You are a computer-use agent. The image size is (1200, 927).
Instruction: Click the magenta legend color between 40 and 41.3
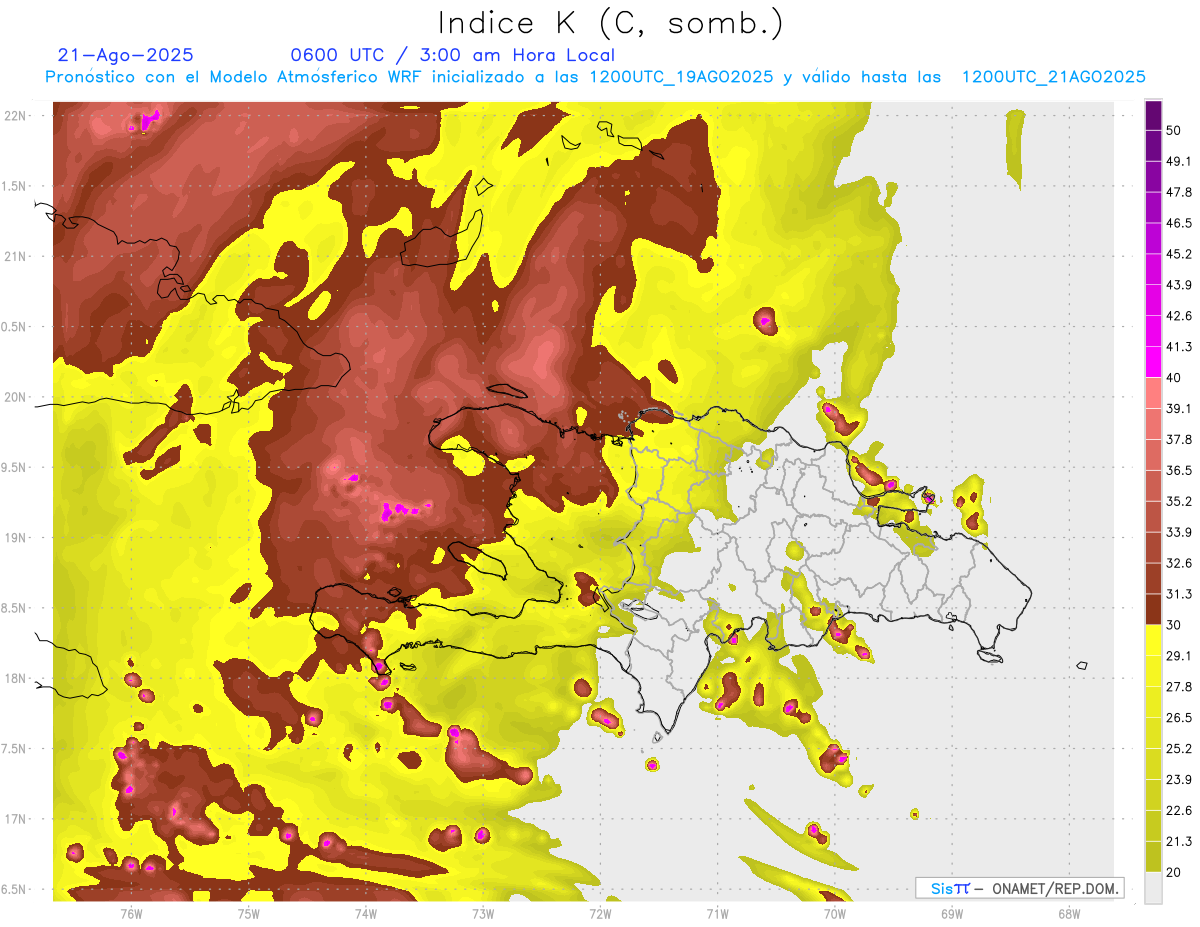tap(1153, 362)
